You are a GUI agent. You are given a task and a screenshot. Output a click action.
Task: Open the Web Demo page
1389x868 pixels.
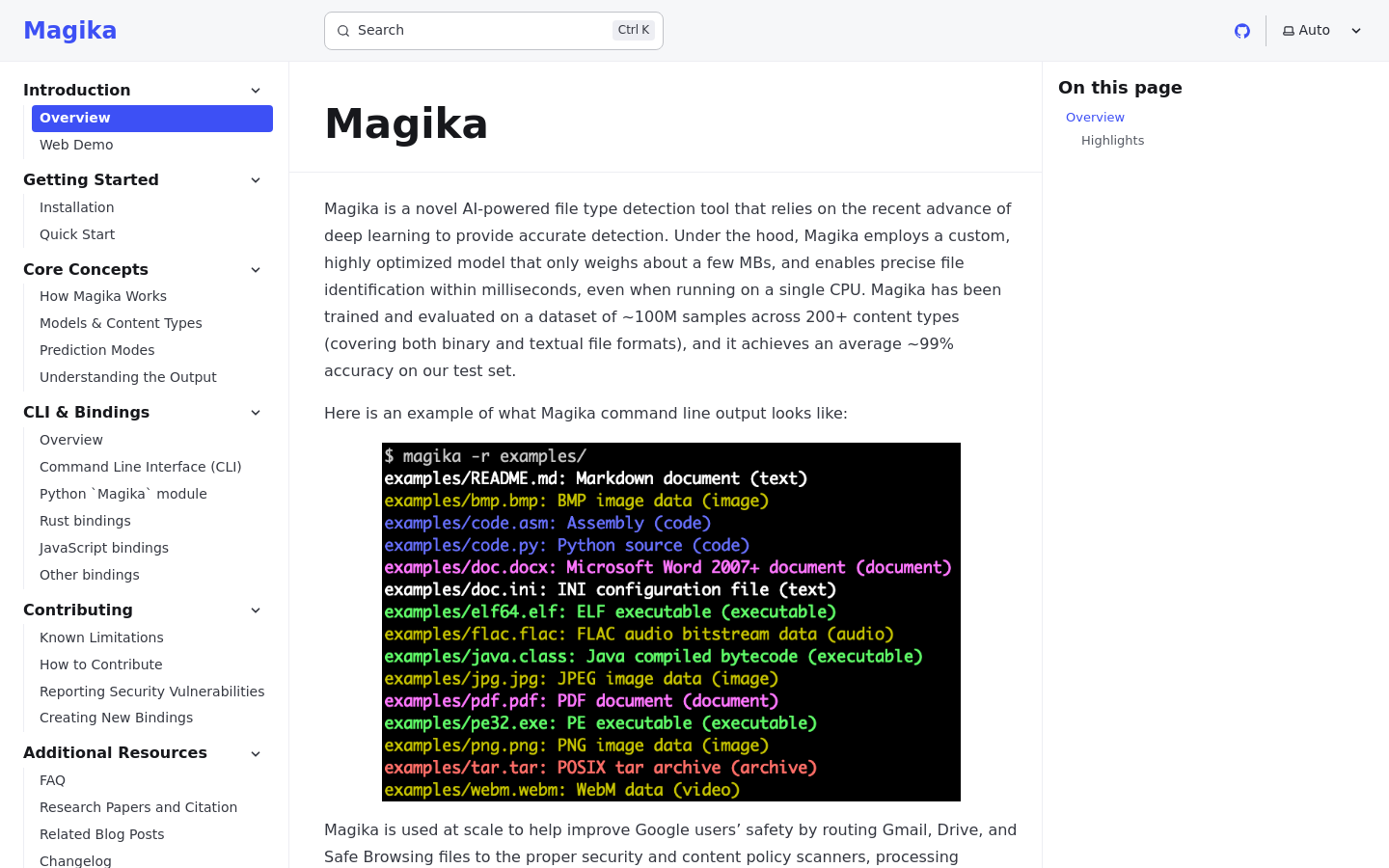click(x=76, y=145)
